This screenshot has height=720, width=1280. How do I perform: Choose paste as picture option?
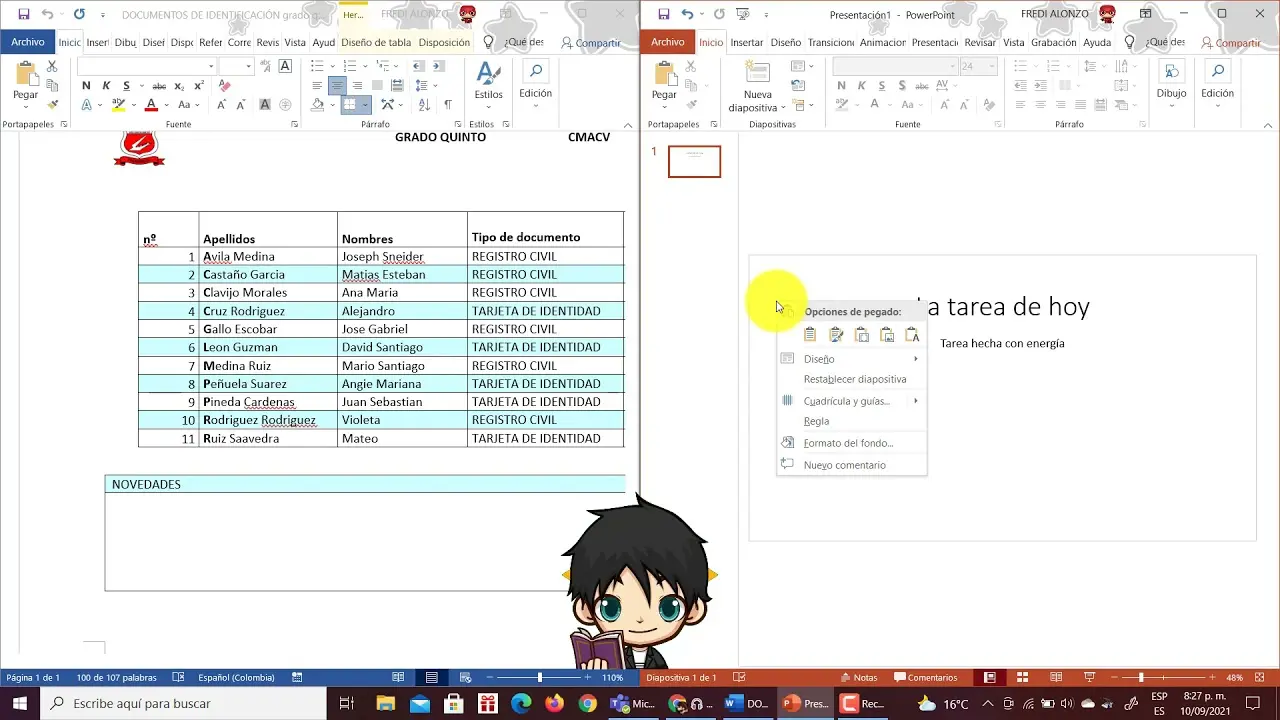887,335
